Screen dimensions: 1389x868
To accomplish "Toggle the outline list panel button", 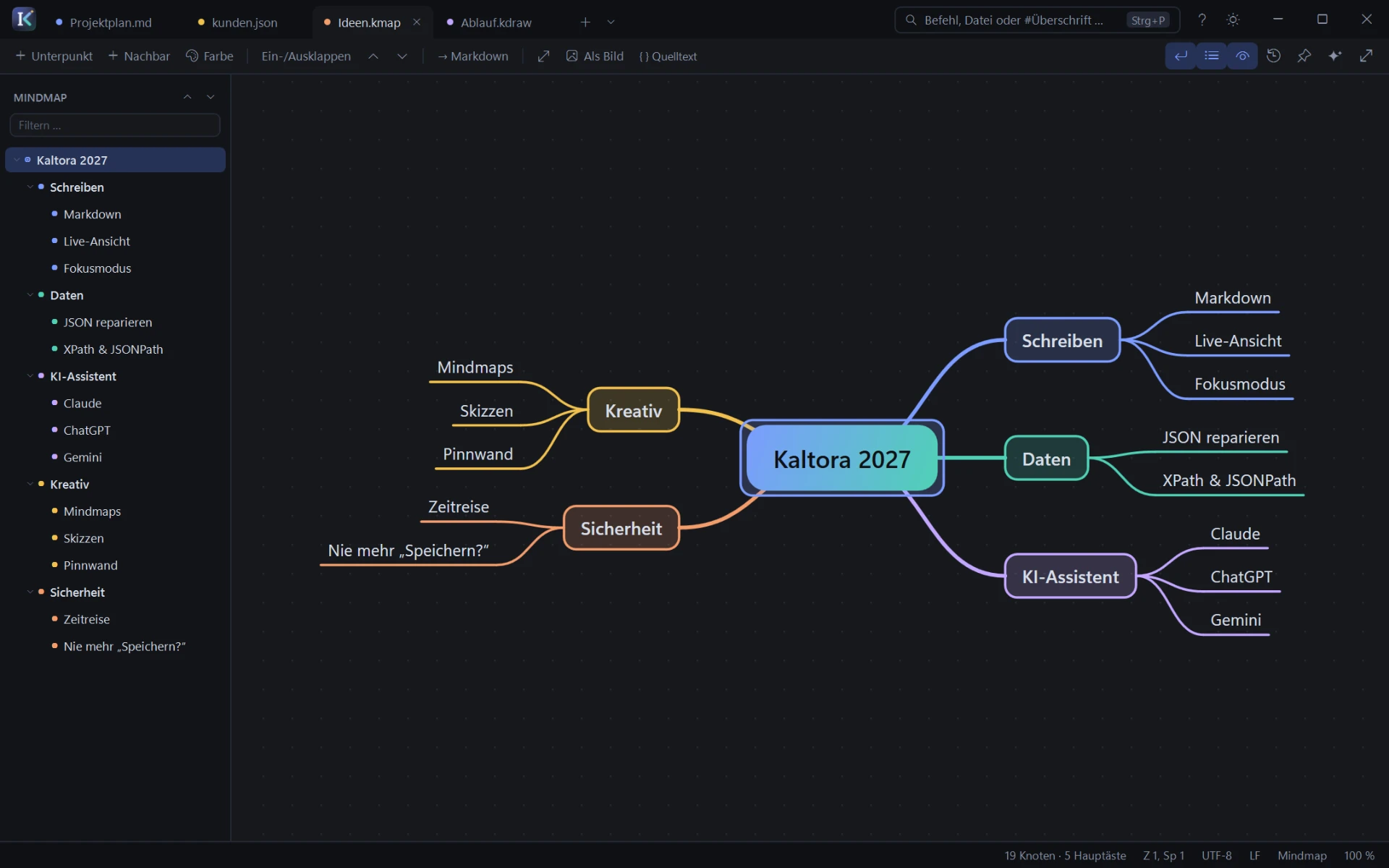I will click(x=1212, y=56).
